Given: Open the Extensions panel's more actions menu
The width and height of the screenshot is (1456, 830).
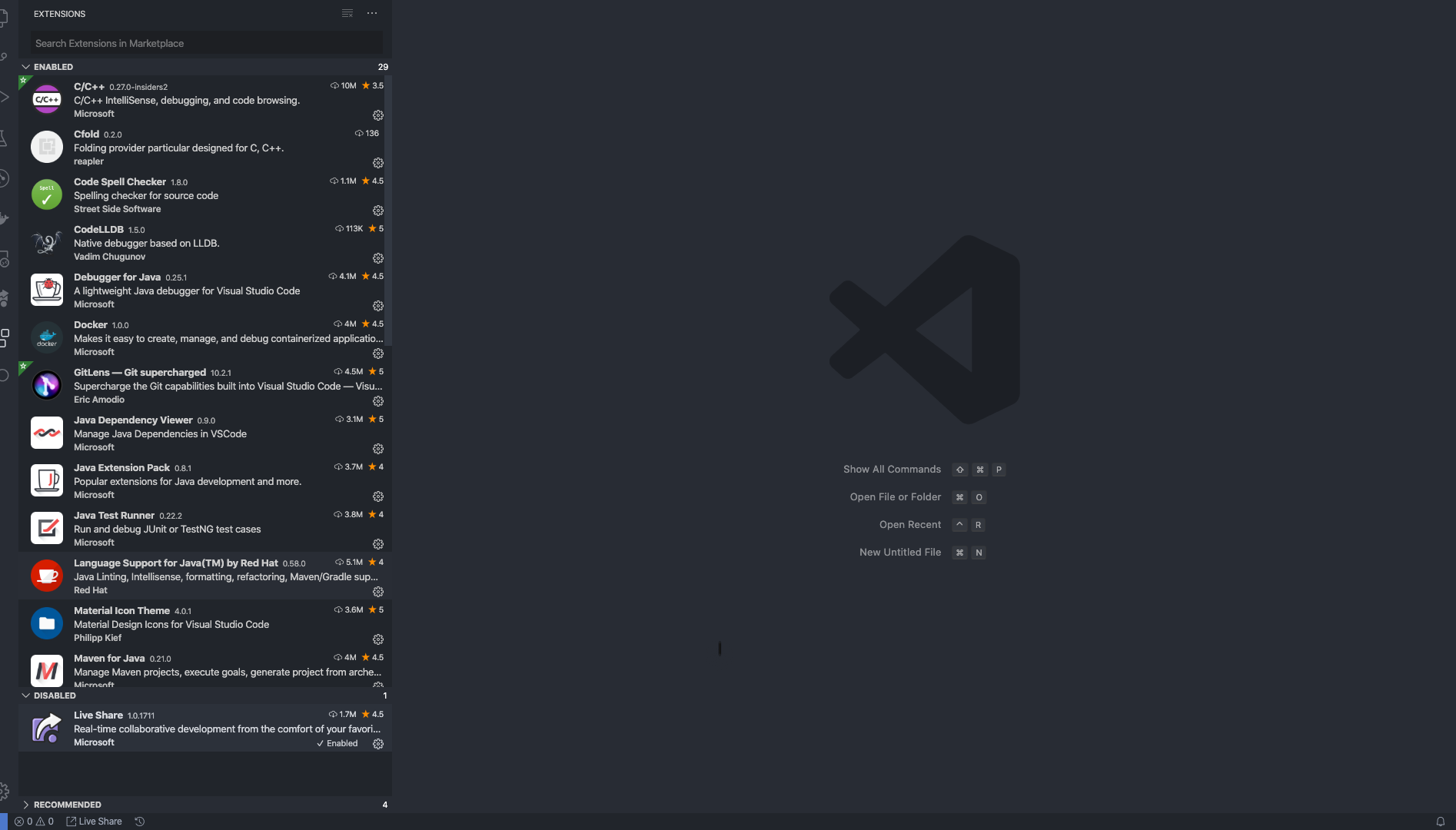Looking at the screenshot, I should coord(372,13).
